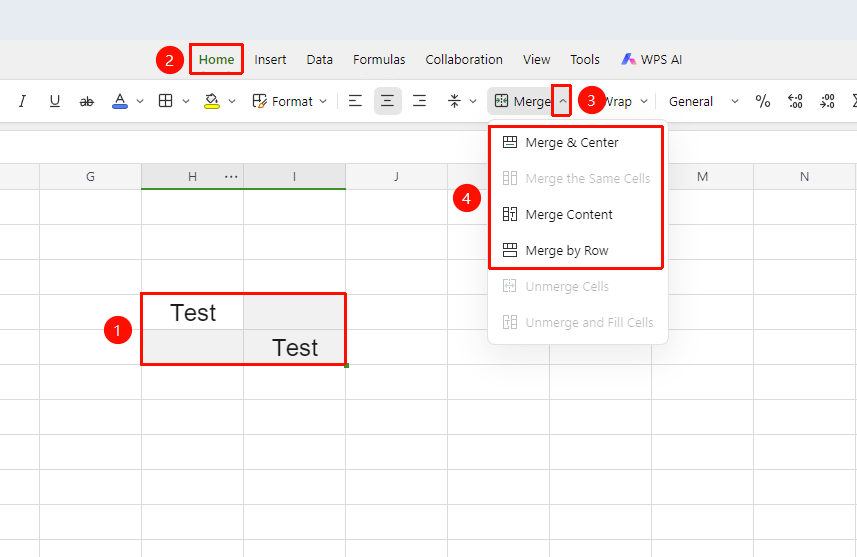The image size is (857, 557).
Task: Select column G header
Action: [x=90, y=177]
